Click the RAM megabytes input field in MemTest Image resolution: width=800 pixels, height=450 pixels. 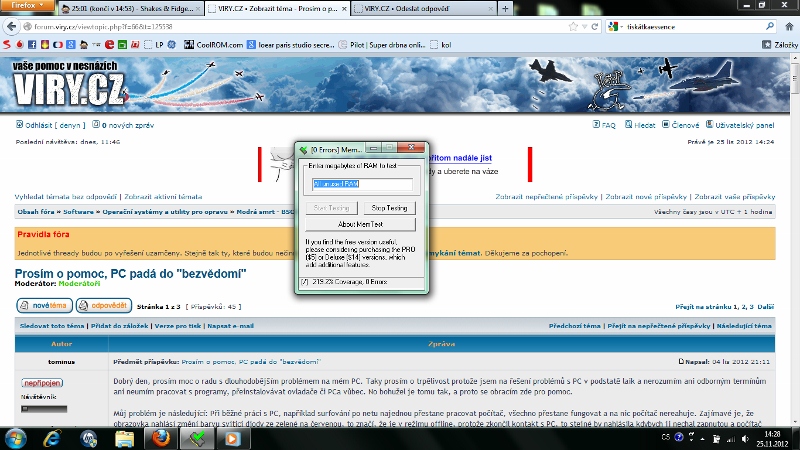[x=362, y=184]
